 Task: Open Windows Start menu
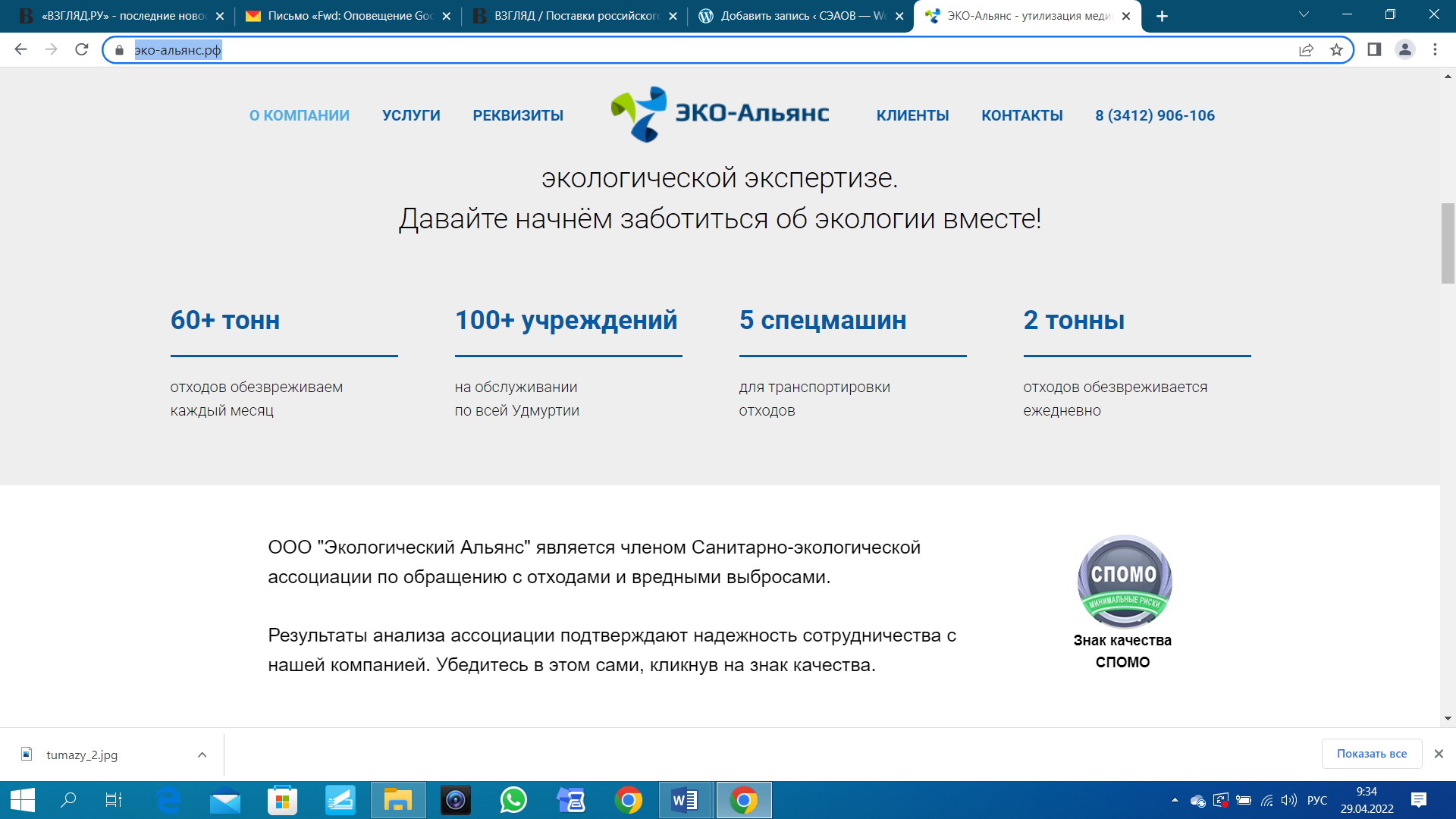[23, 800]
